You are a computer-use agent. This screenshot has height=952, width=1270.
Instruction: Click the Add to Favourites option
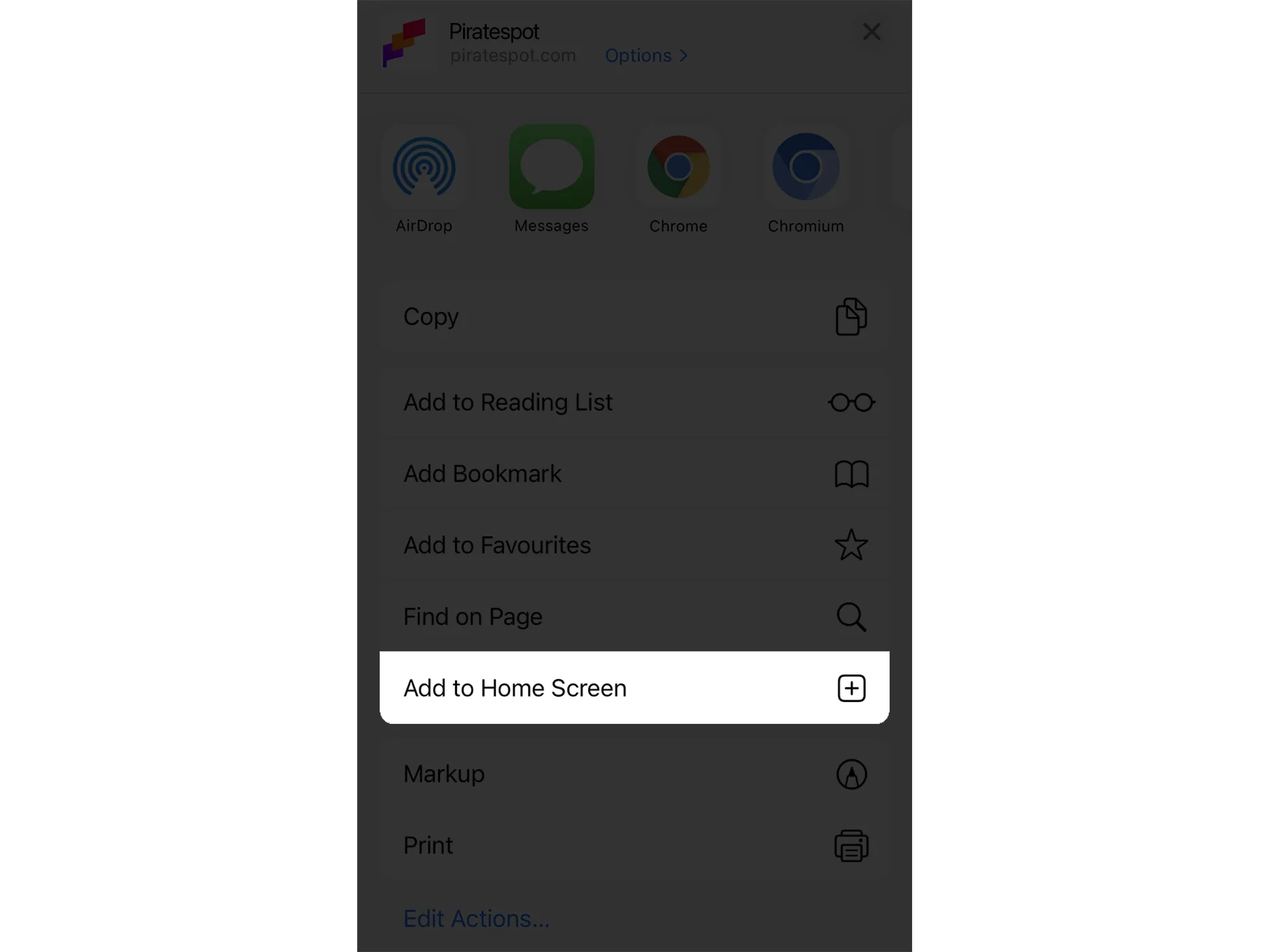634,544
